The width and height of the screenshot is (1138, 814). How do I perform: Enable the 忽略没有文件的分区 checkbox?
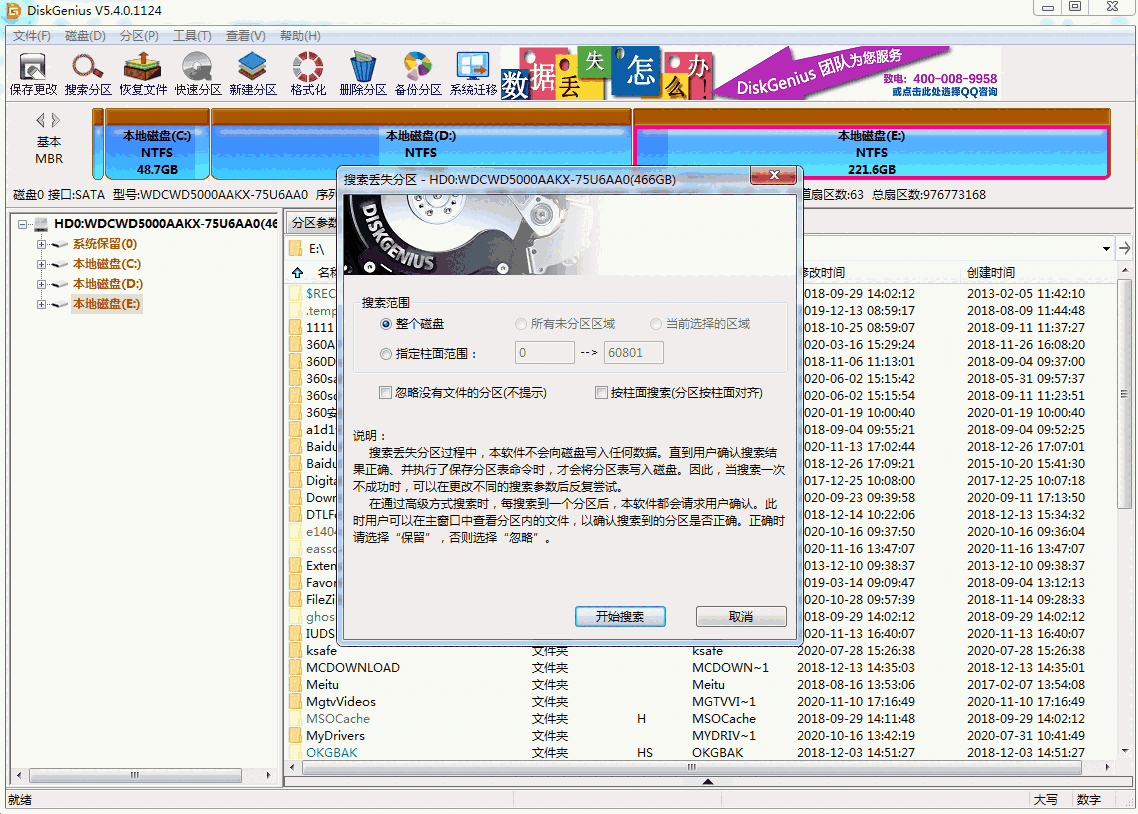[x=385, y=392]
